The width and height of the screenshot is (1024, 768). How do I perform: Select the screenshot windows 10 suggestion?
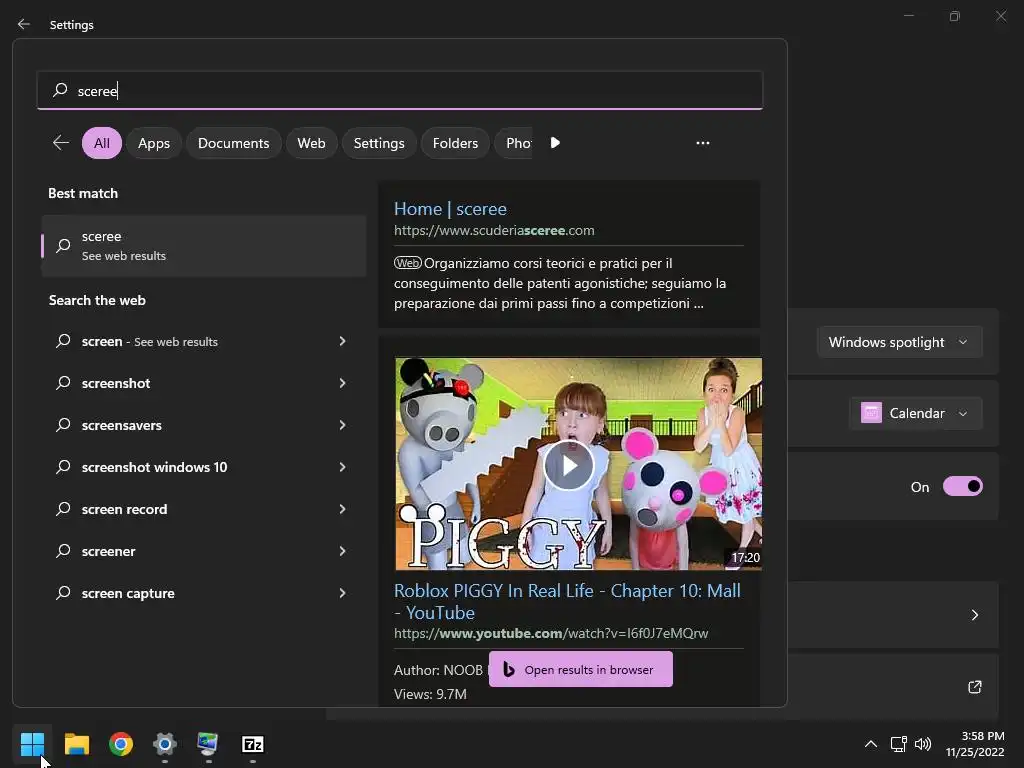pos(154,467)
